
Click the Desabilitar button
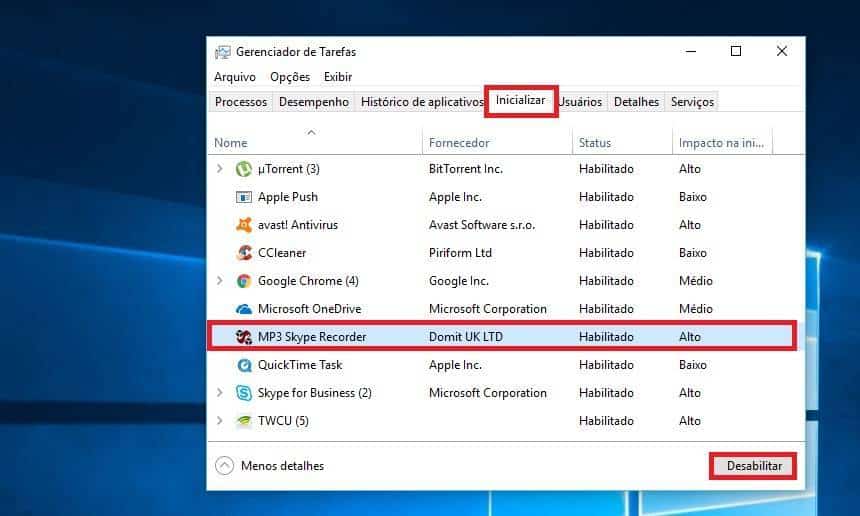pos(754,466)
